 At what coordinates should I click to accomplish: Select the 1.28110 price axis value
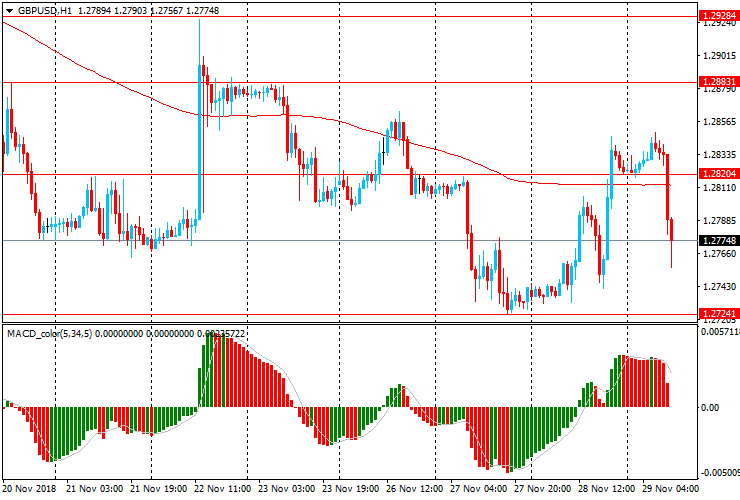tap(719, 188)
